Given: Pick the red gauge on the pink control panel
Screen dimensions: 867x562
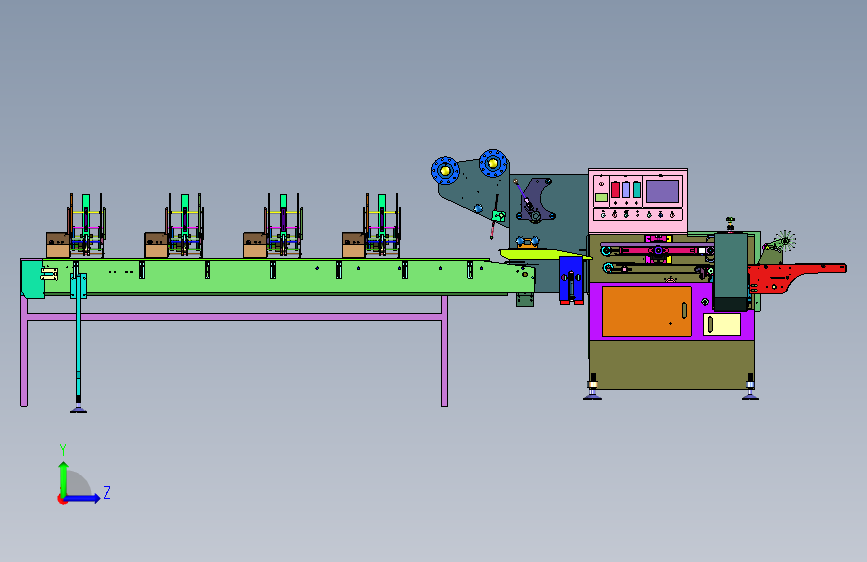Looking at the screenshot, I should click(615, 190).
